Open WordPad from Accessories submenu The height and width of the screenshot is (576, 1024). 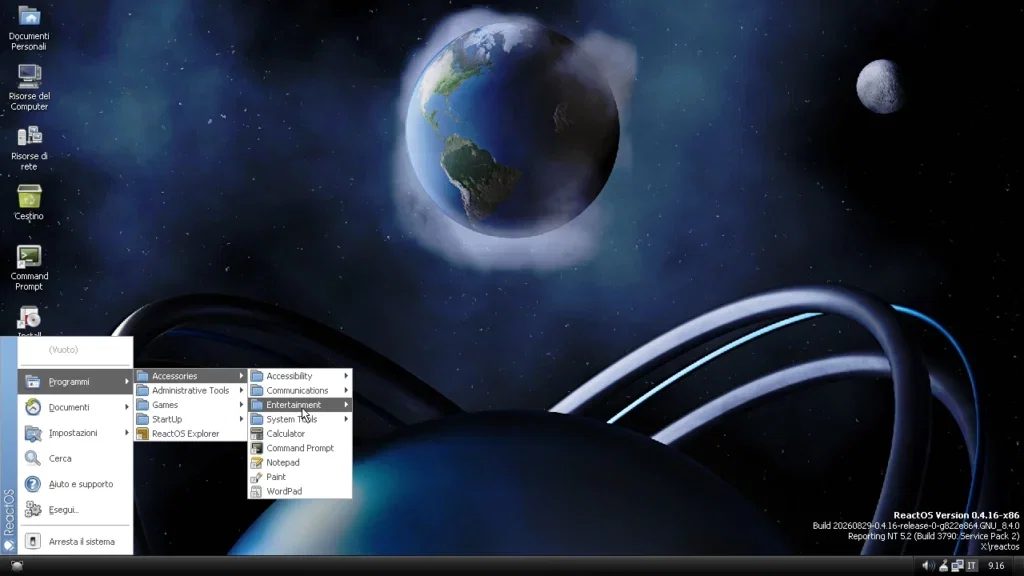pos(300,491)
